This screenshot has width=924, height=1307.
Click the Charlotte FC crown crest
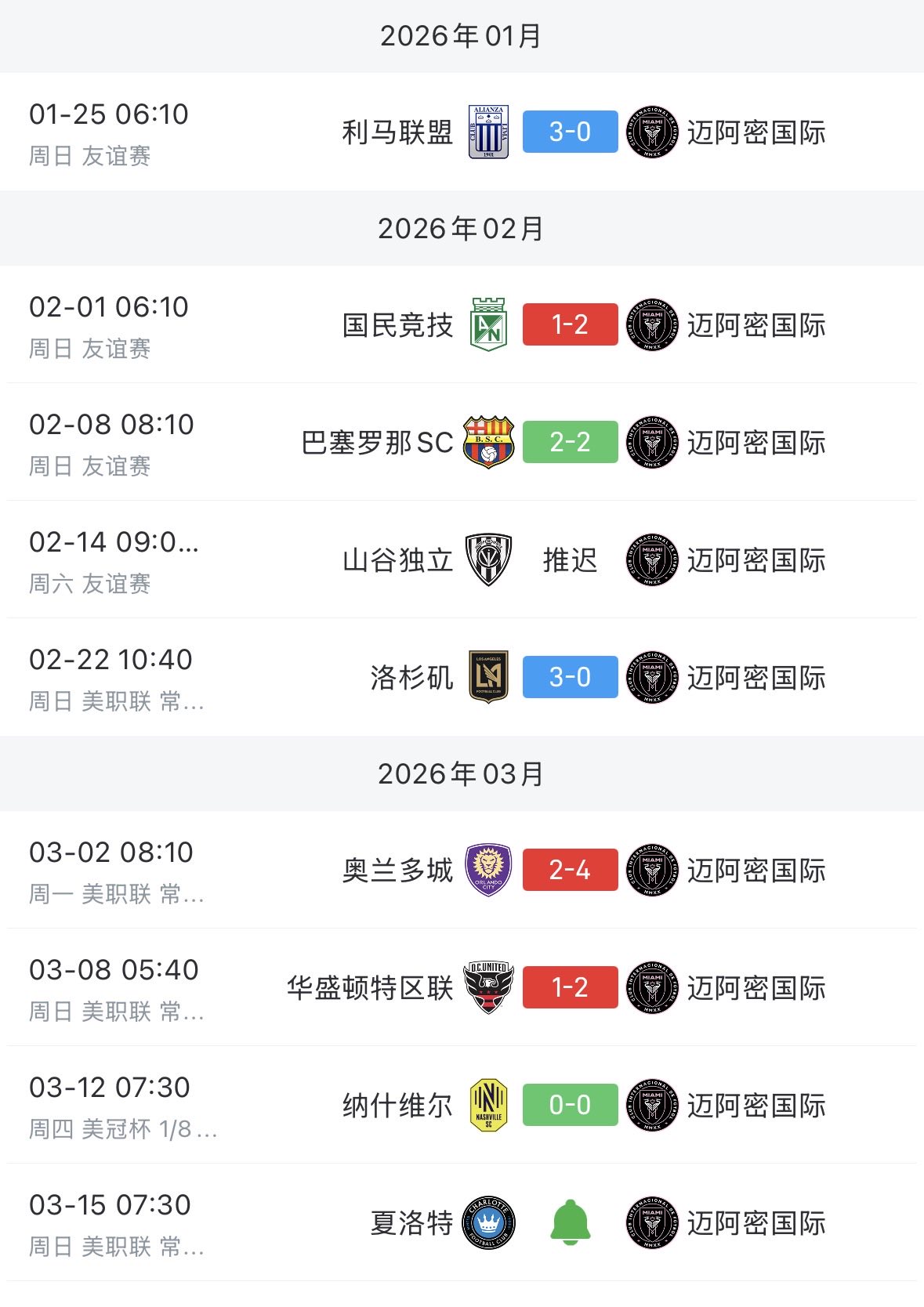[x=488, y=1222]
